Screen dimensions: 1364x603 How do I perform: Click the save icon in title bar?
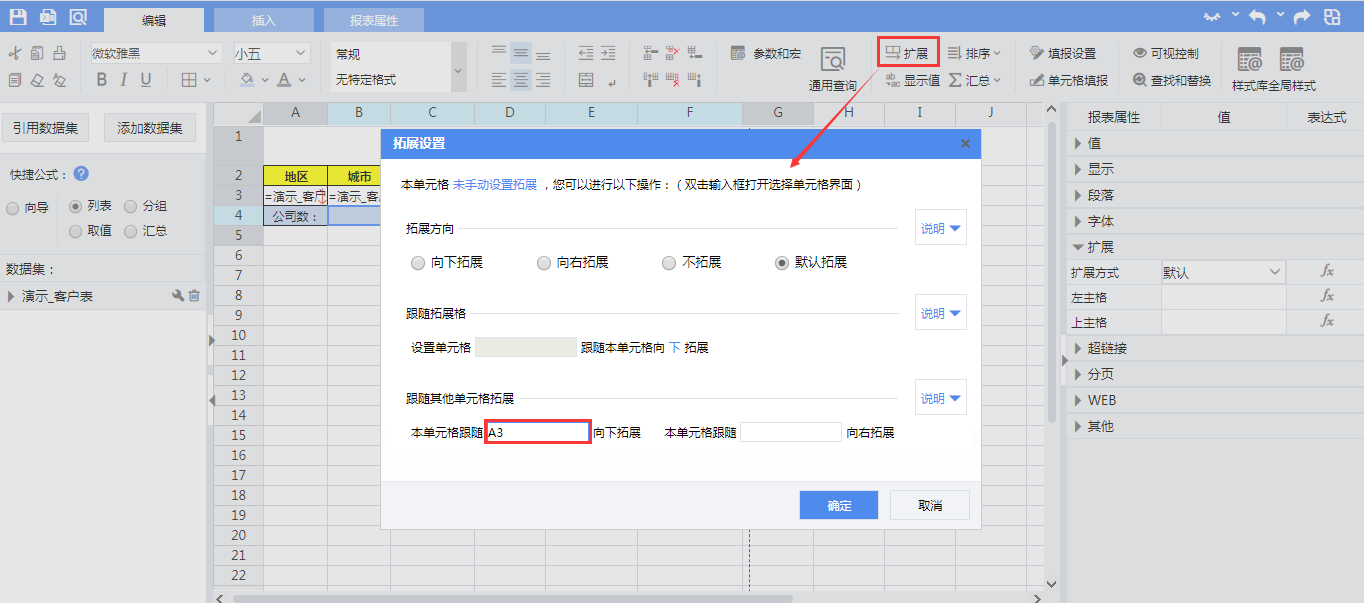(x=18, y=17)
